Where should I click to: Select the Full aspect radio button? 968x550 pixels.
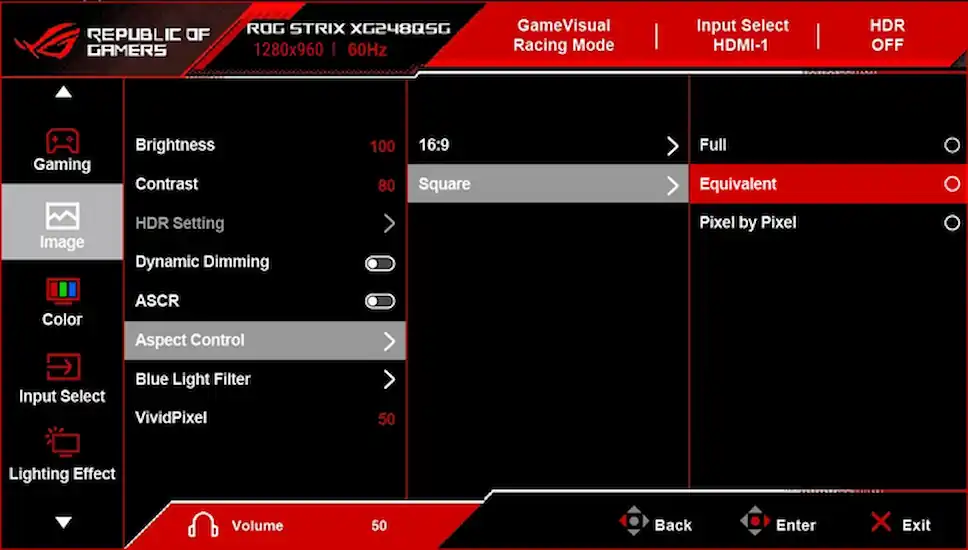tap(951, 145)
